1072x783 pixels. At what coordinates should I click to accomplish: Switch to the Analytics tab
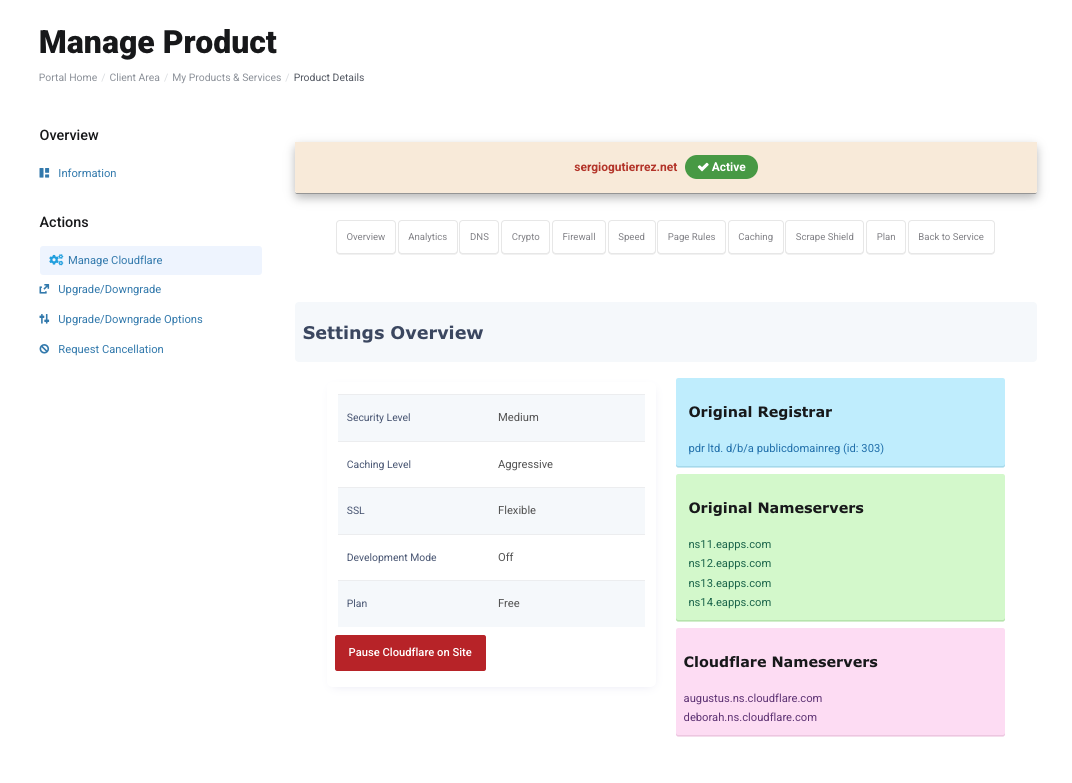[427, 237]
